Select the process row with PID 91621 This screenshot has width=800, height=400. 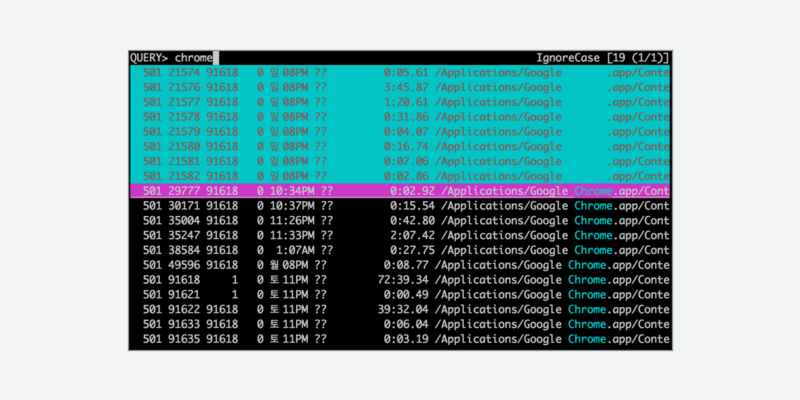[x=399, y=294]
